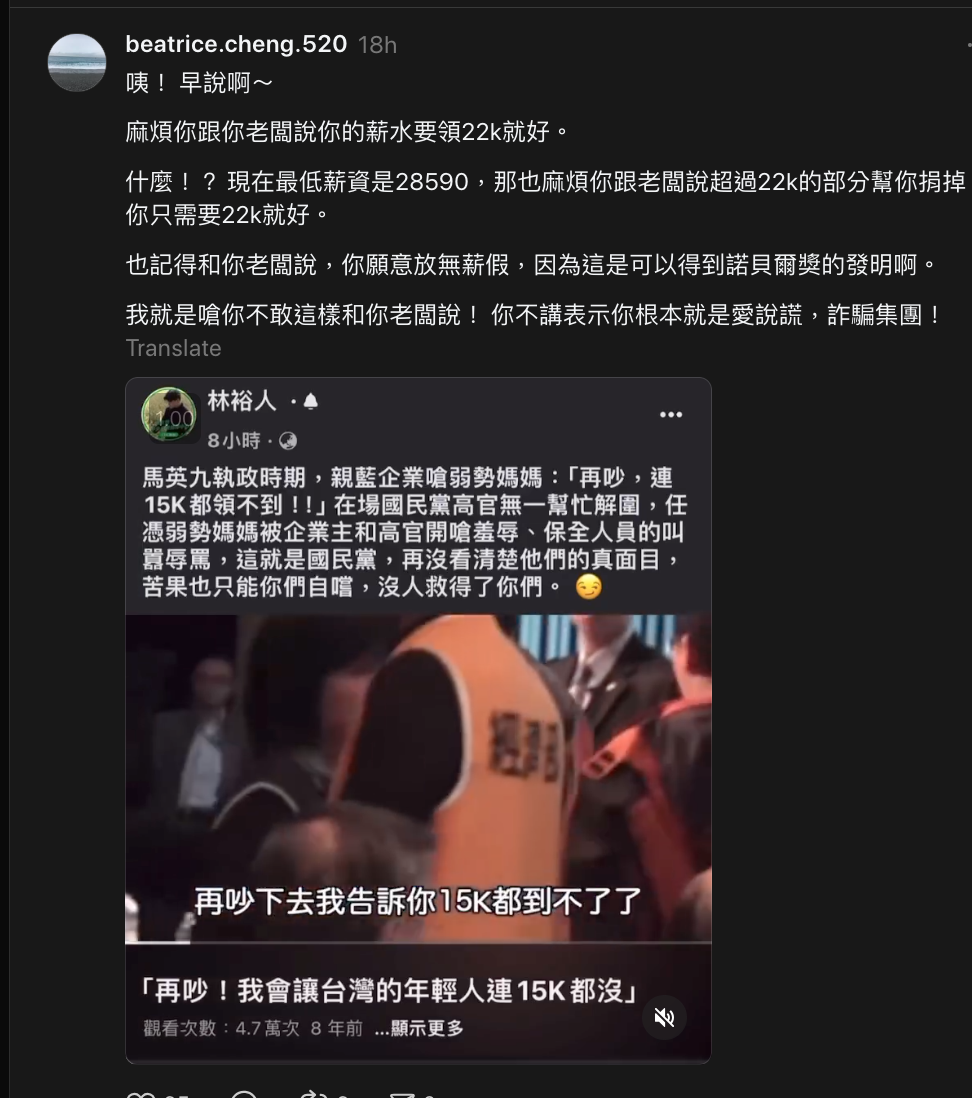
Task: Click the Translate link below the post
Action: click(173, 348)
